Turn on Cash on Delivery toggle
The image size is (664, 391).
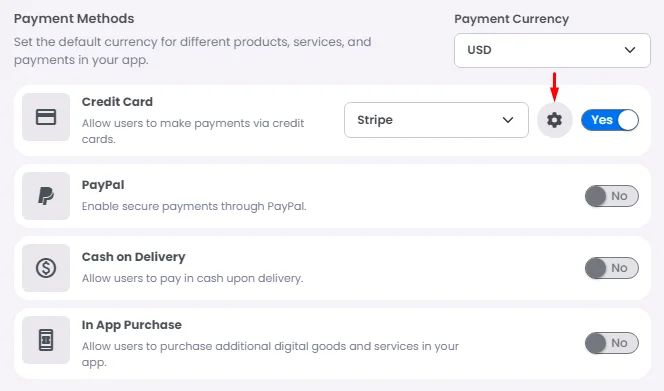click(x=612, y=268)
